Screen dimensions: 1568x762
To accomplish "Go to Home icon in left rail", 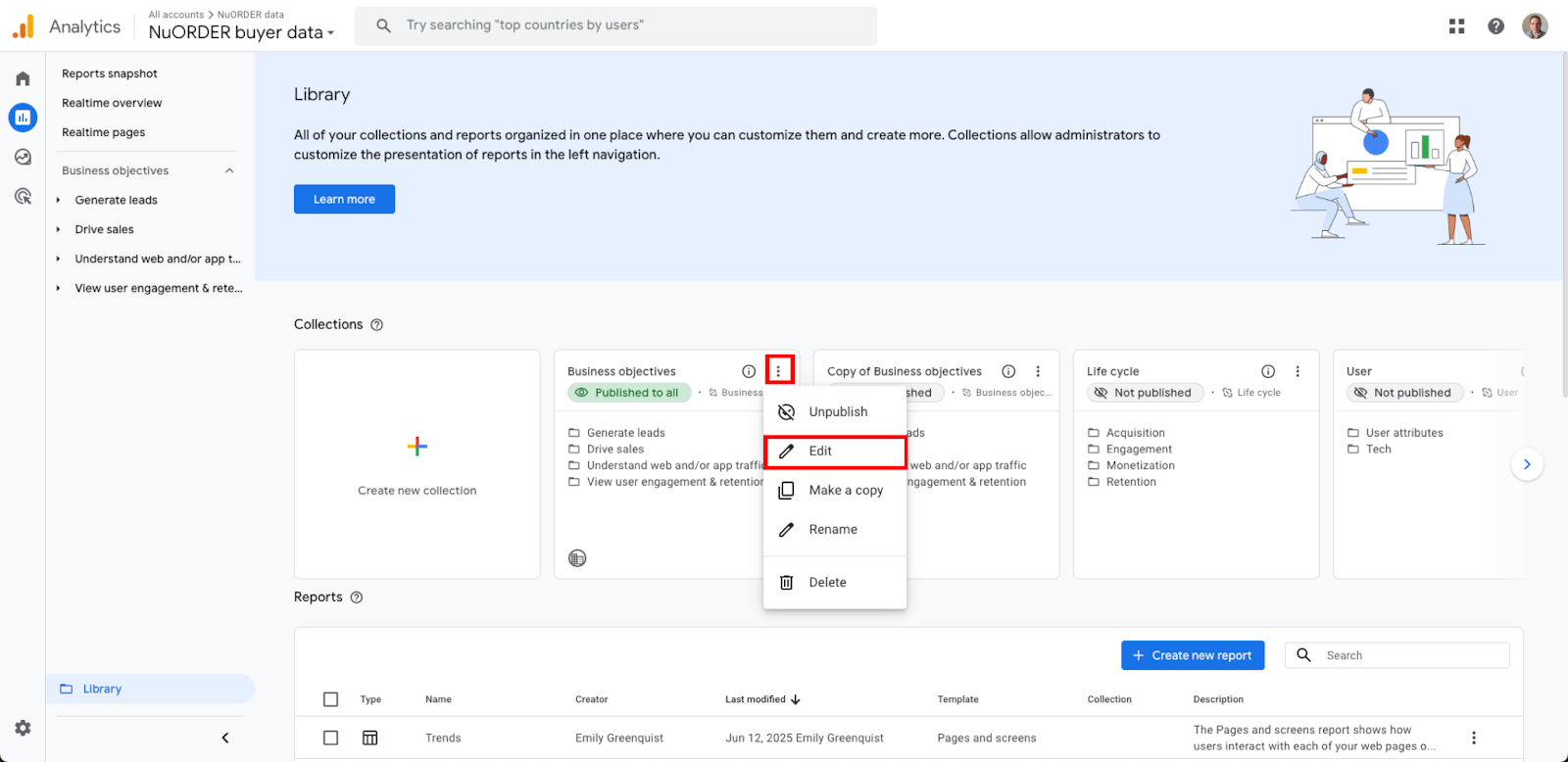I will [x=23, y=78].
